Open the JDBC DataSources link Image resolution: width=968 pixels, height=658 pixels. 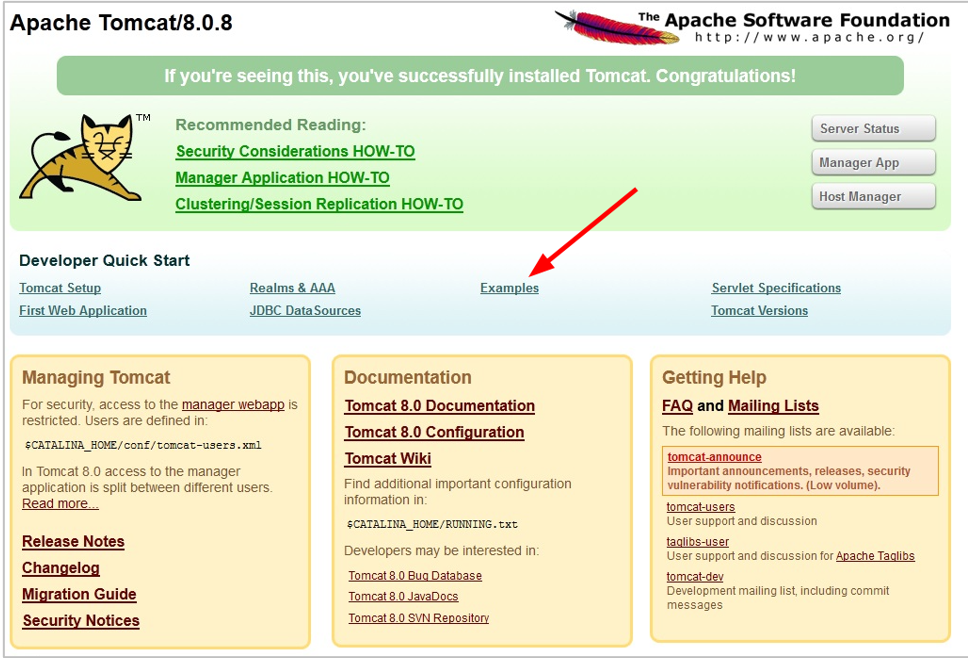click(x=305, y=311)
